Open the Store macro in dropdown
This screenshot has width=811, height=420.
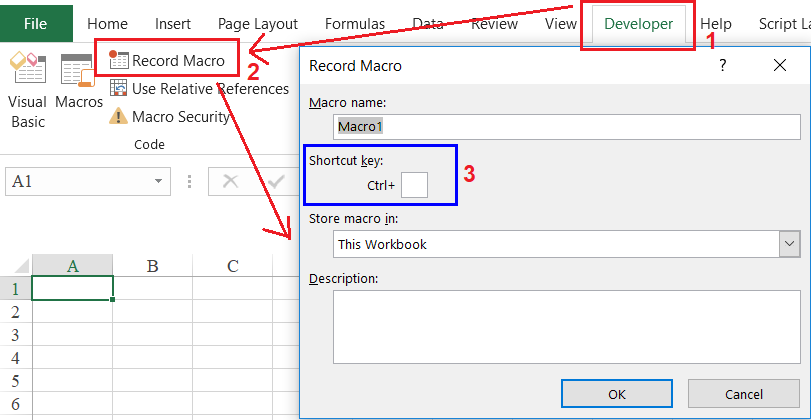tap(789, 244)
